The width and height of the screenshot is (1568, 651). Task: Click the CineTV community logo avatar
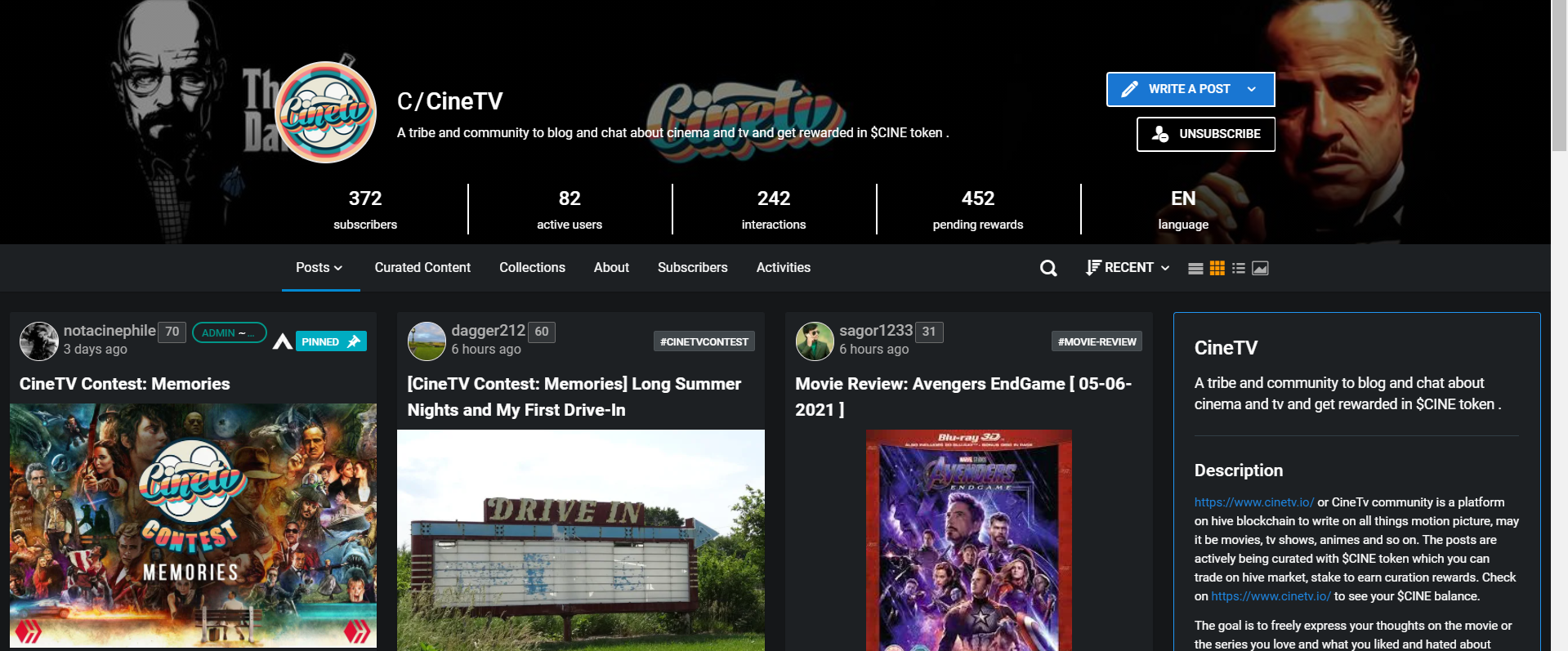(x=326, y=113)
